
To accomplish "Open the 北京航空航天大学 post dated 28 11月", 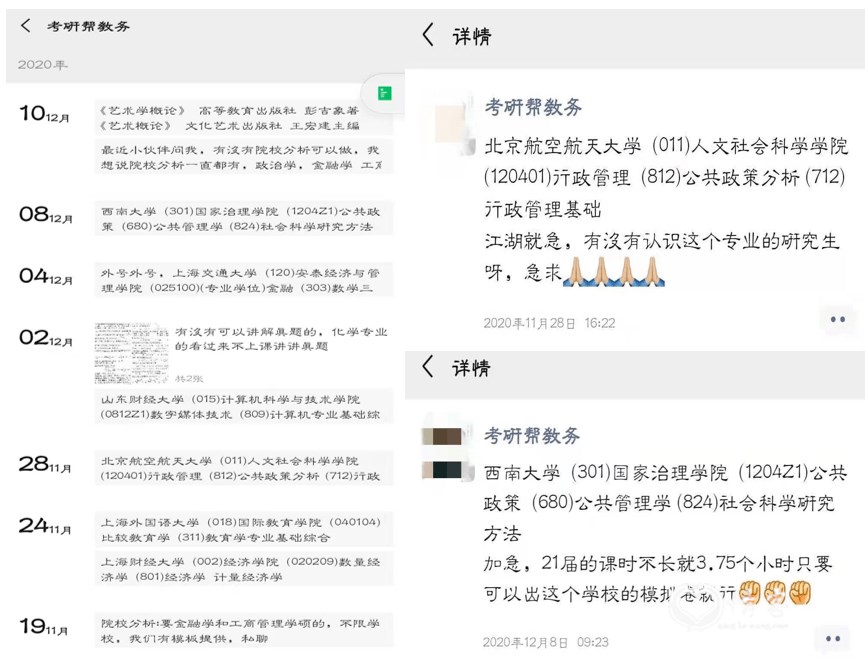I will (244, 468).
